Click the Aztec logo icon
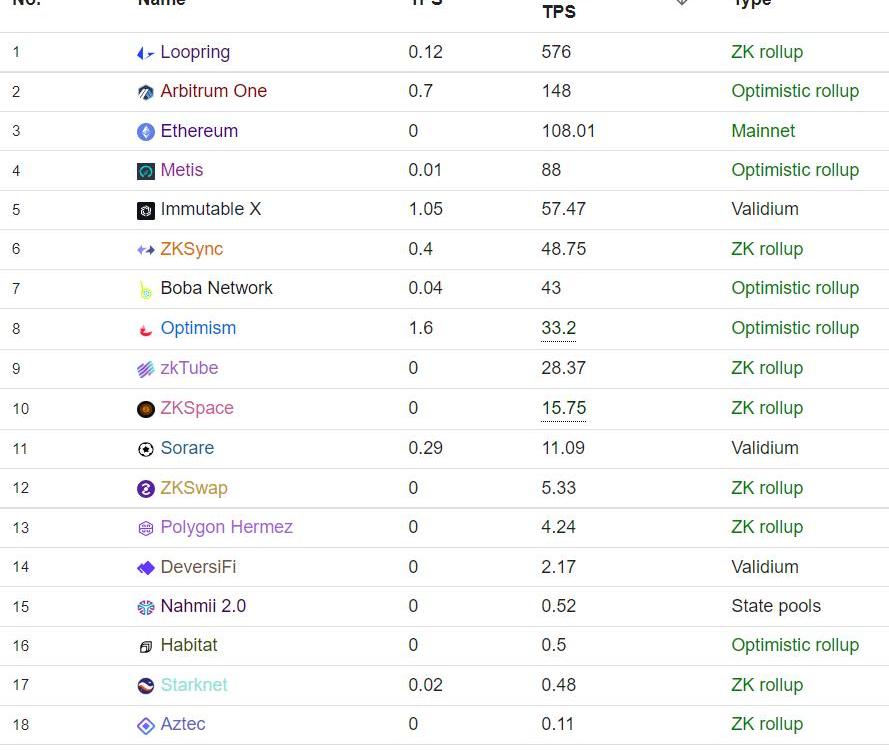Screen dimensions: 889x750 (x=146, y=725)
